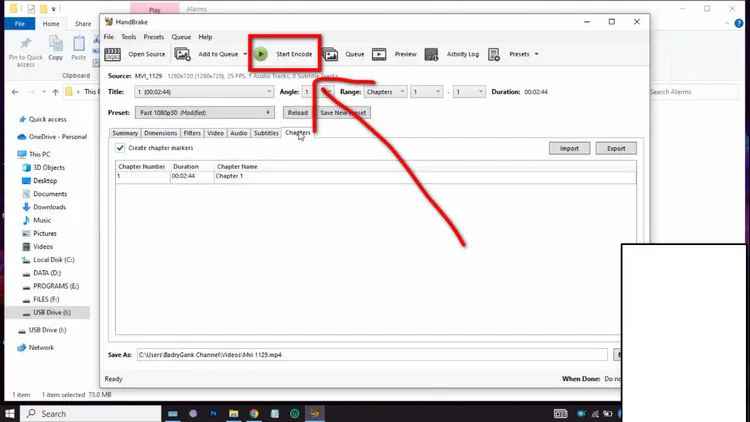
Task: Switch to the Dimensions tab
Action: point(161,133)
